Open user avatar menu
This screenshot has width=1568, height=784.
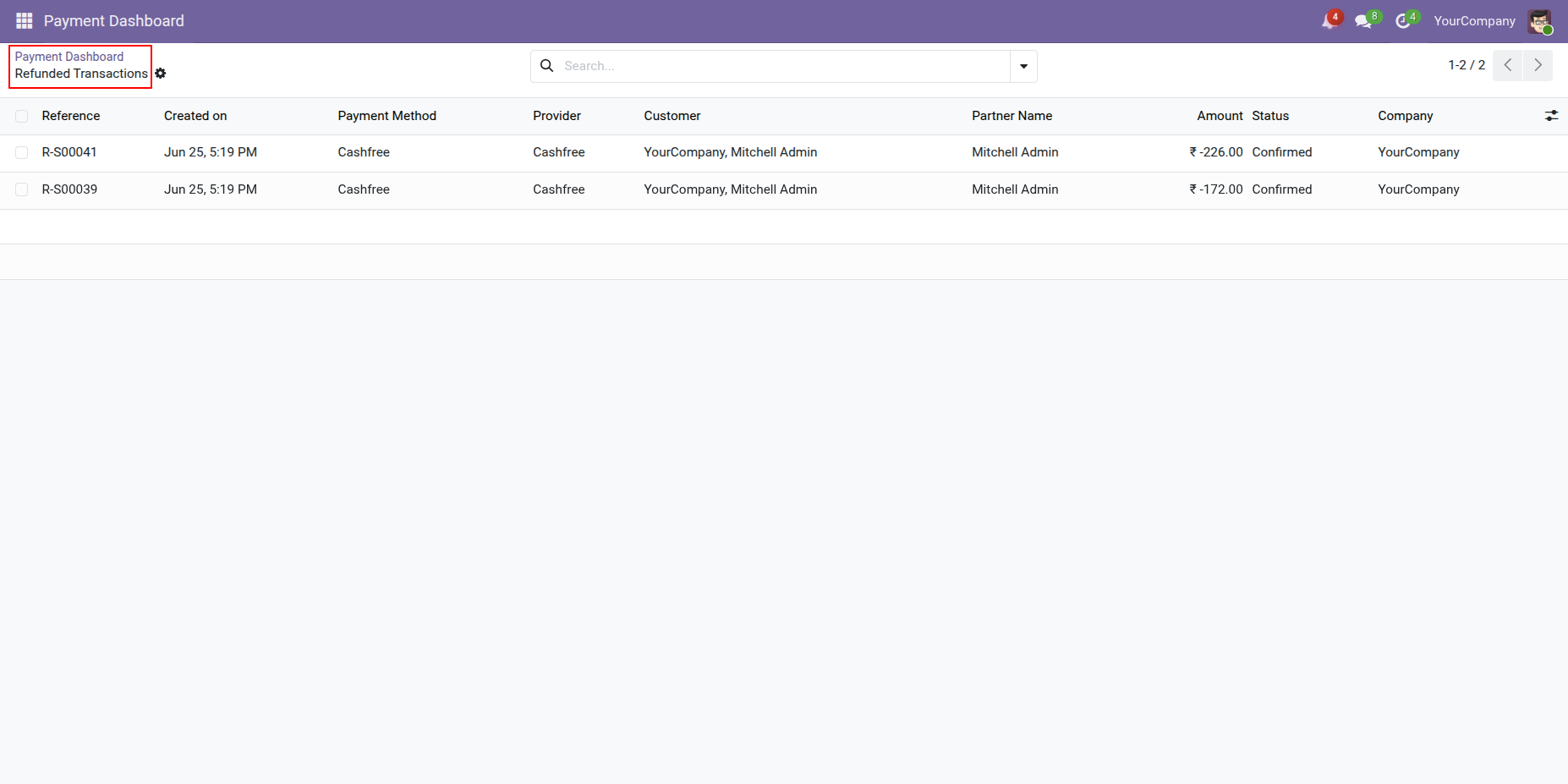tap(1540, 21)
